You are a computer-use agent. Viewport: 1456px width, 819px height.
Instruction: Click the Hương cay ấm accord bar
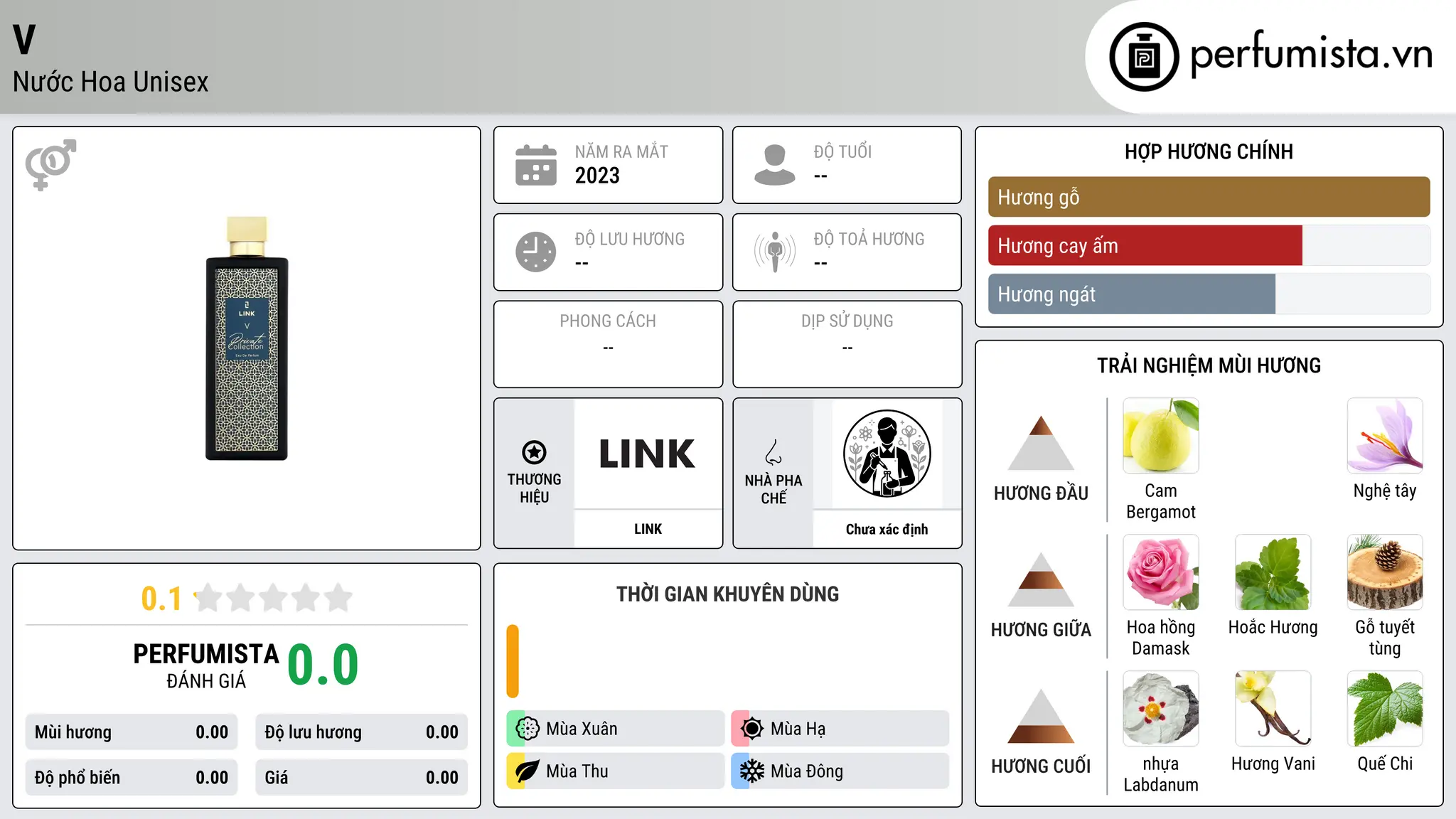1209,245
